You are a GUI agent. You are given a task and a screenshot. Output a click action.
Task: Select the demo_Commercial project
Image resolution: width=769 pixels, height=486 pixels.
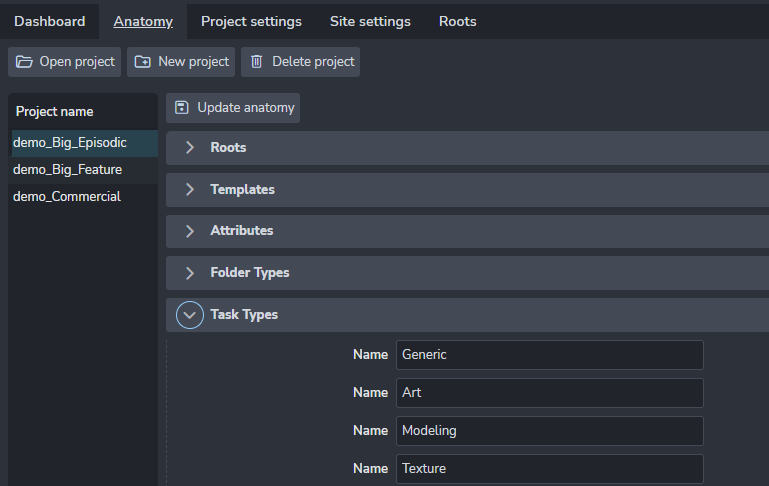pyautogui.click(x=84, y=197)
